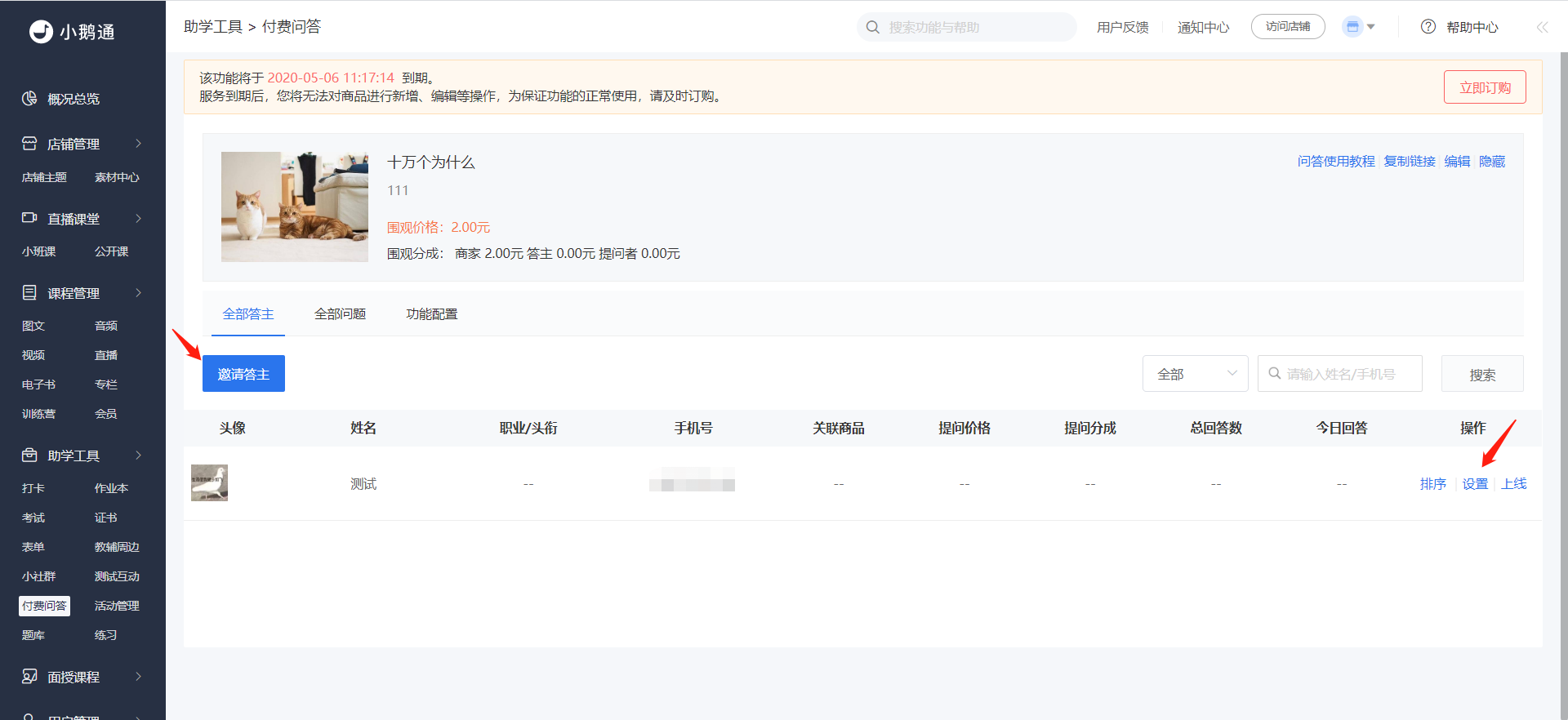Focus the 搜索功能与帮助 search field
Viewport: 1568px width, 720px height.
[967, 27]
